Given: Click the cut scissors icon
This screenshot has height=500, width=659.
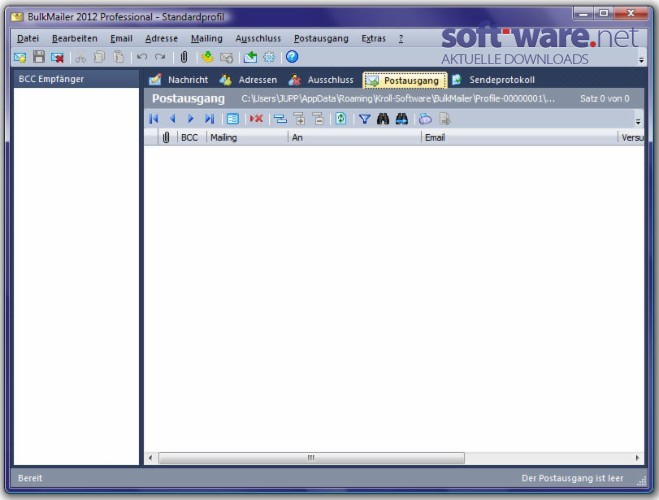Looking at the screenshot, I should [x=80, y=58].
